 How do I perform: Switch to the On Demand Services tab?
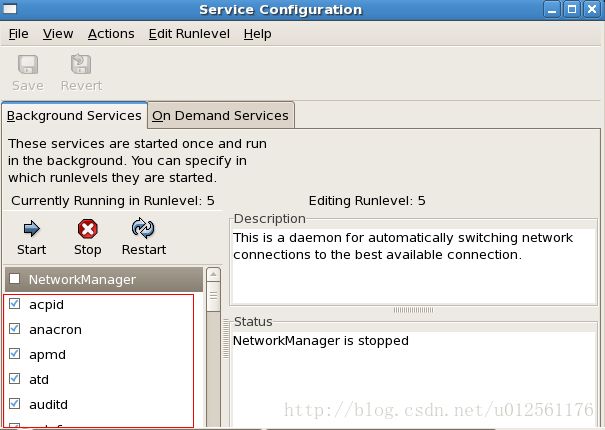click(220, 115)
